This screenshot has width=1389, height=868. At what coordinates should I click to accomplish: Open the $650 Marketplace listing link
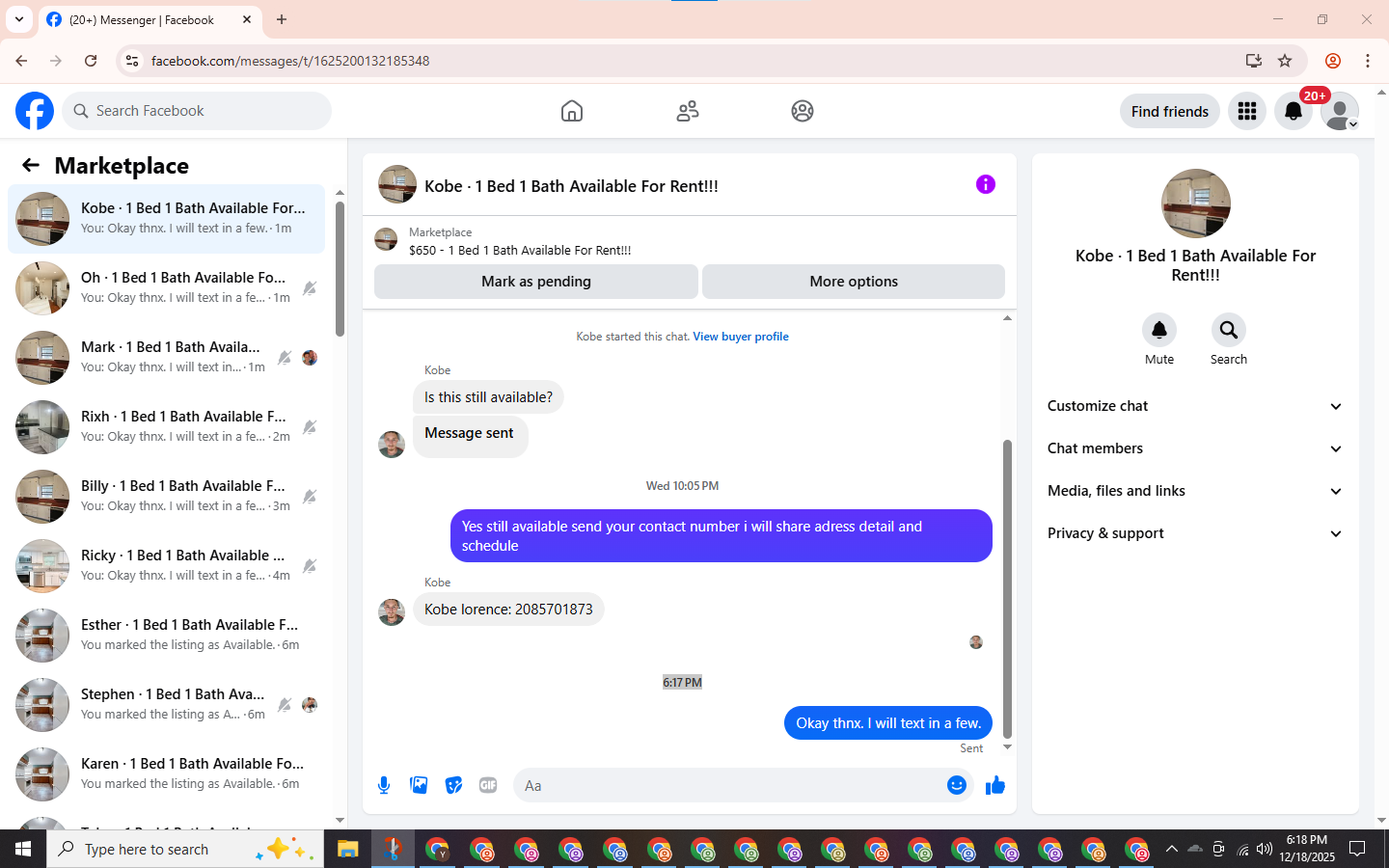click(x=520, y=250)
